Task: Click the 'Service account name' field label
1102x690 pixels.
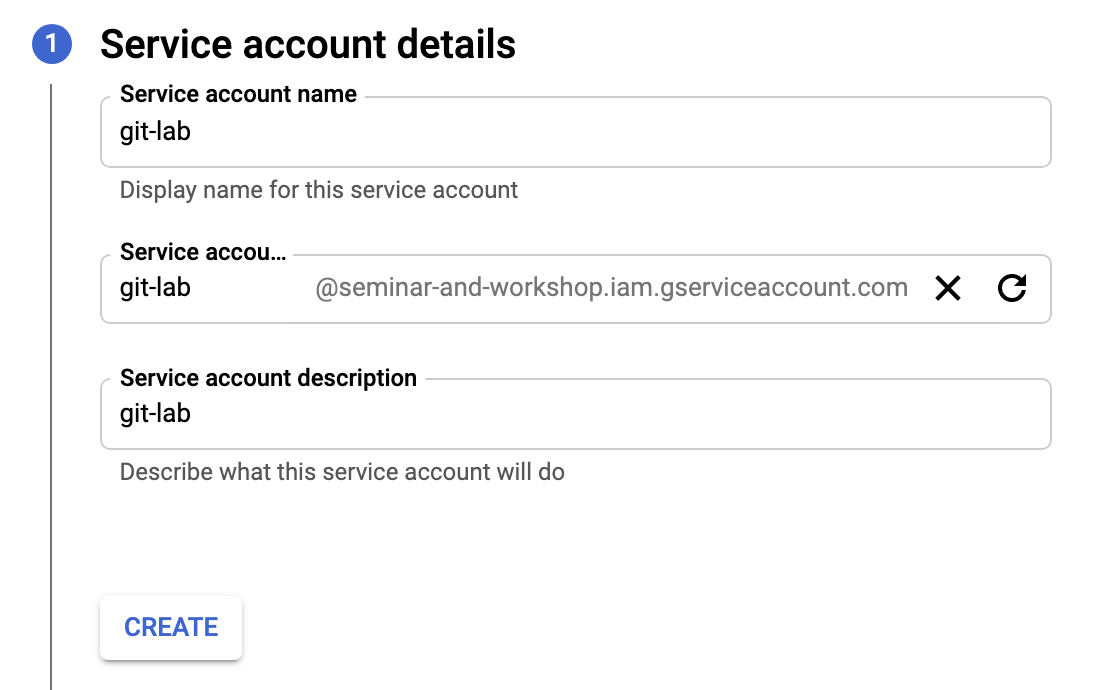Action: click(238, 95)
